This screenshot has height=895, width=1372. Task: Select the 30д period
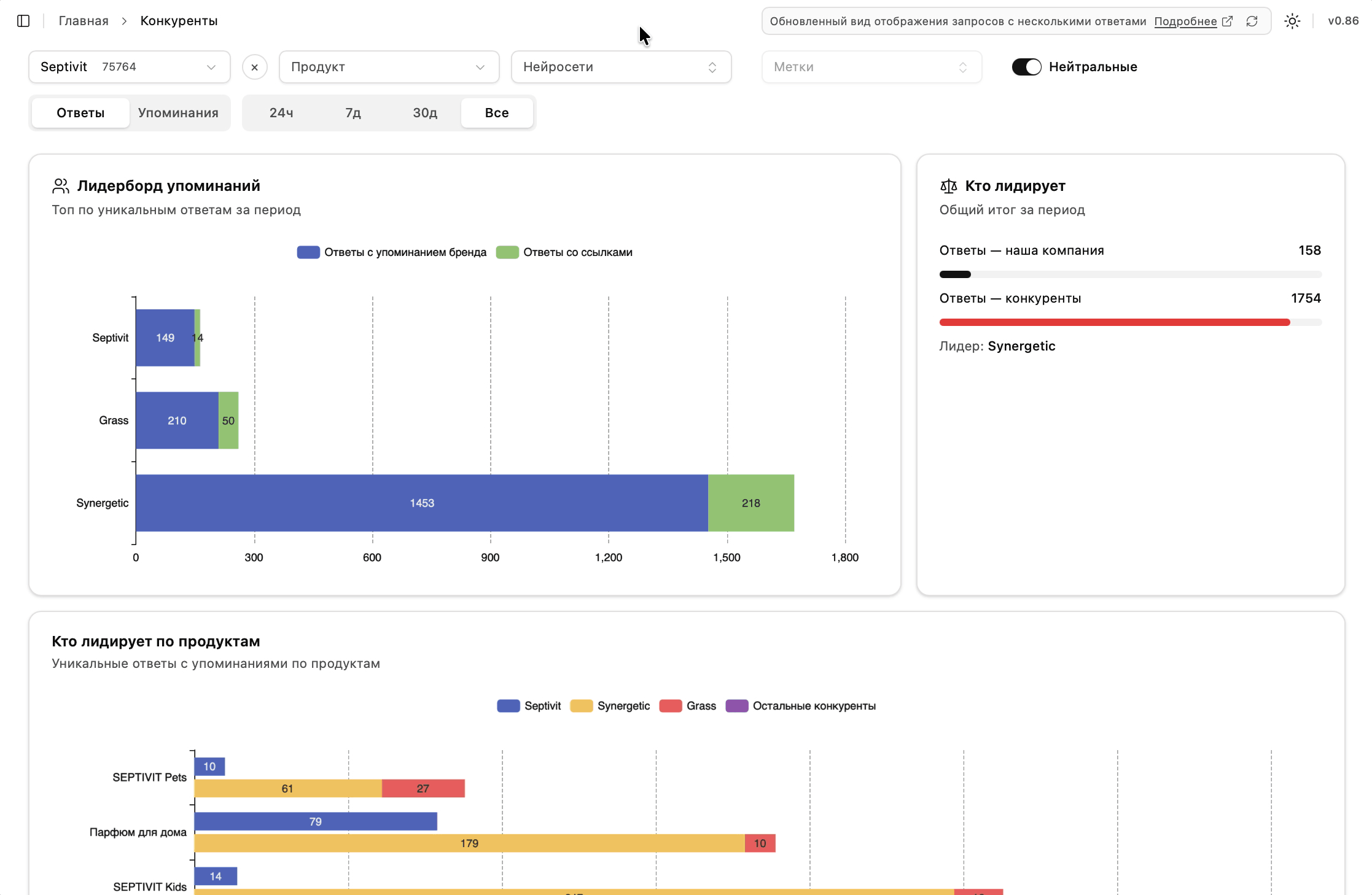(425, 113)
